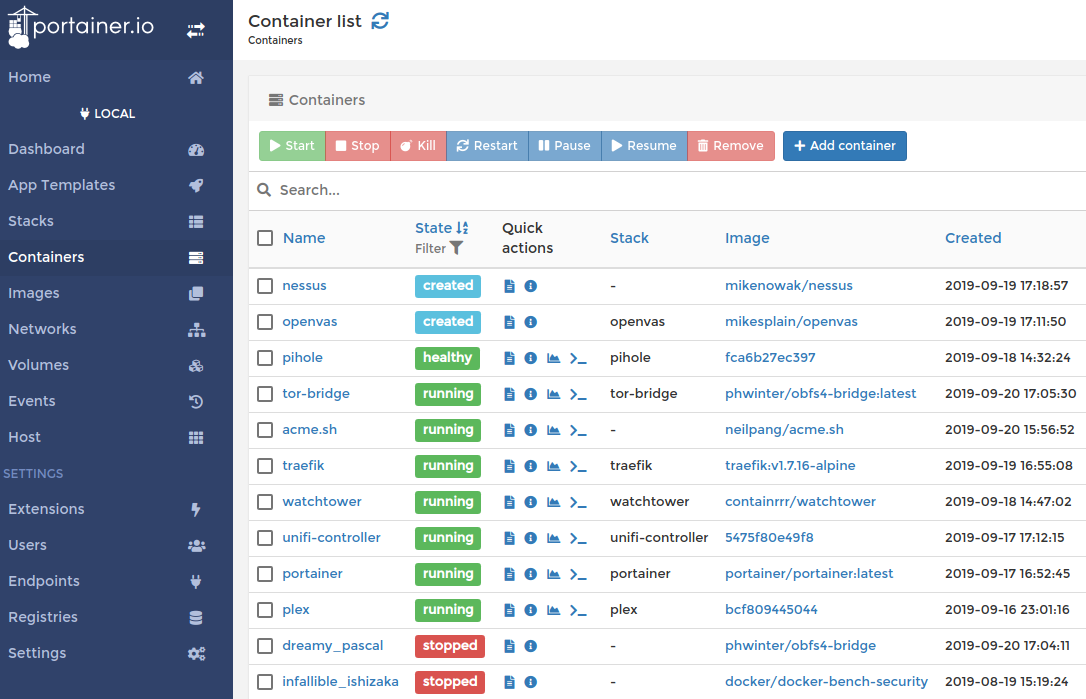Open the traefik:v1.7.16-alpine image link
This screenshot has height=699, width=1086.
pos(790,466)
